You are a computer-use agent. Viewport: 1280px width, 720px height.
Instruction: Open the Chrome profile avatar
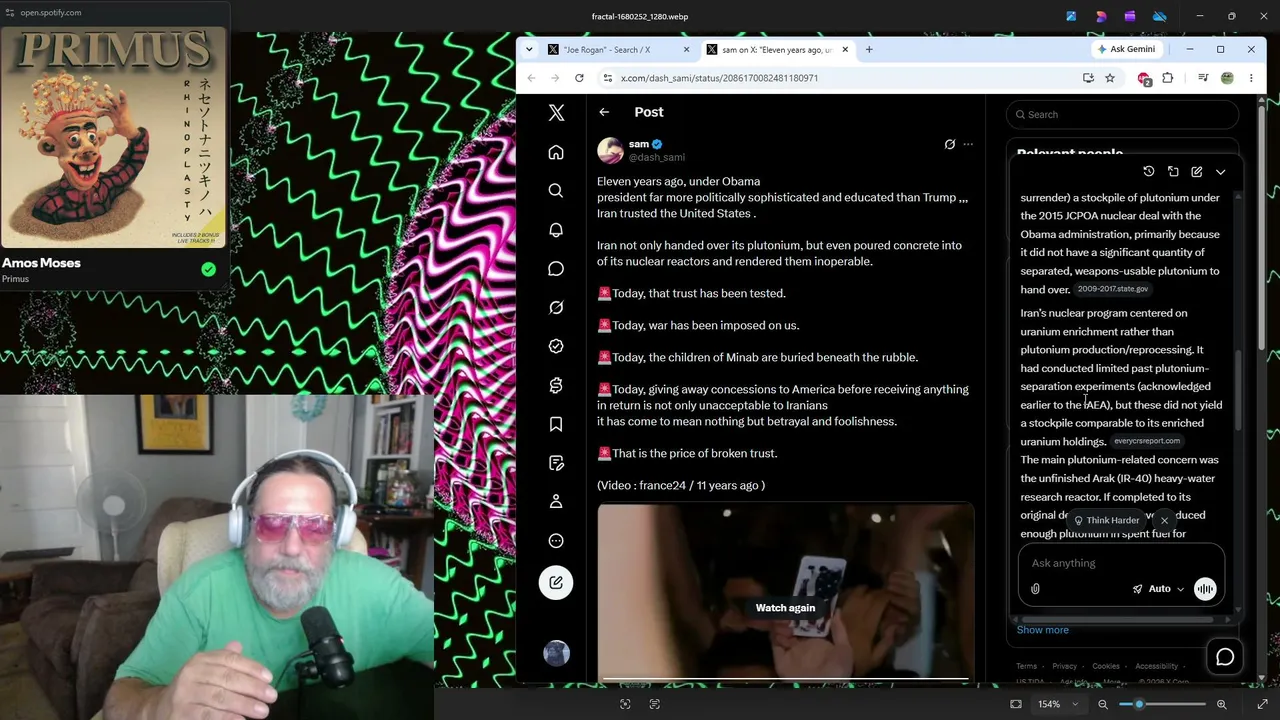tap(1227, 78)
